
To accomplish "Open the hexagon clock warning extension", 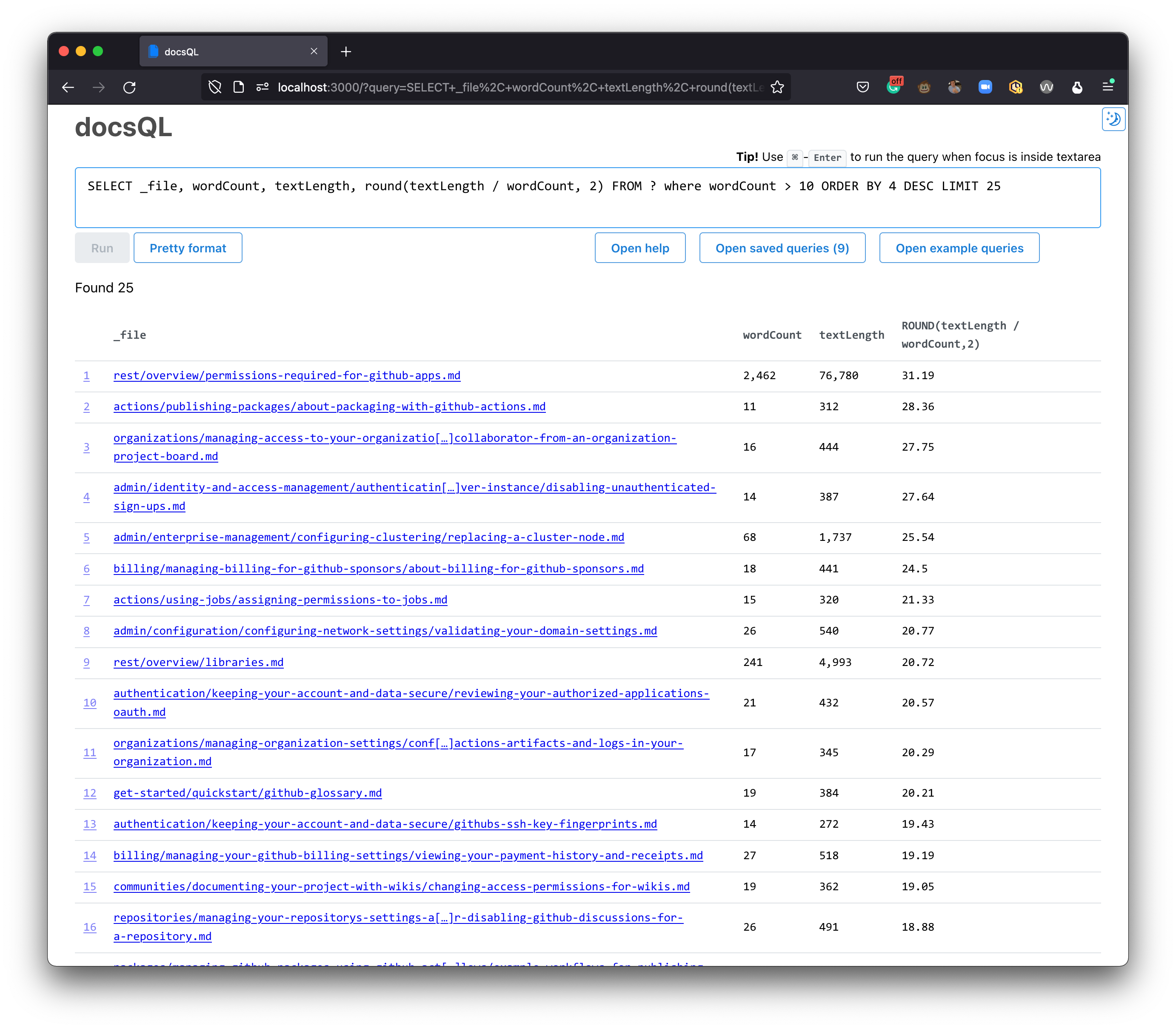I will (1016, 87).
